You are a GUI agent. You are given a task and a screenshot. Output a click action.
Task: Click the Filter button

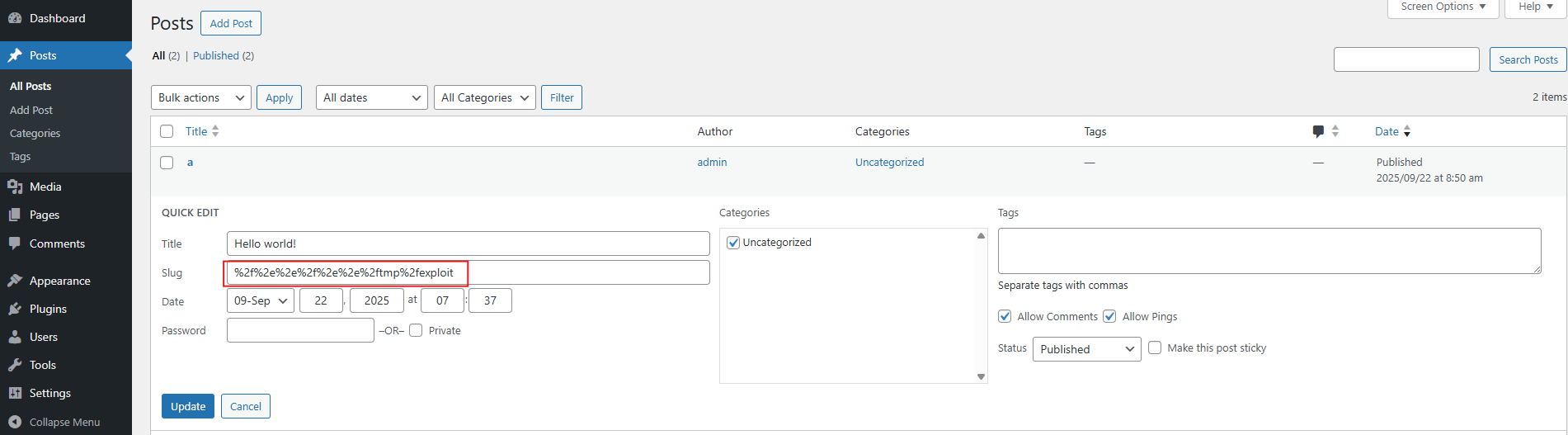562,97
